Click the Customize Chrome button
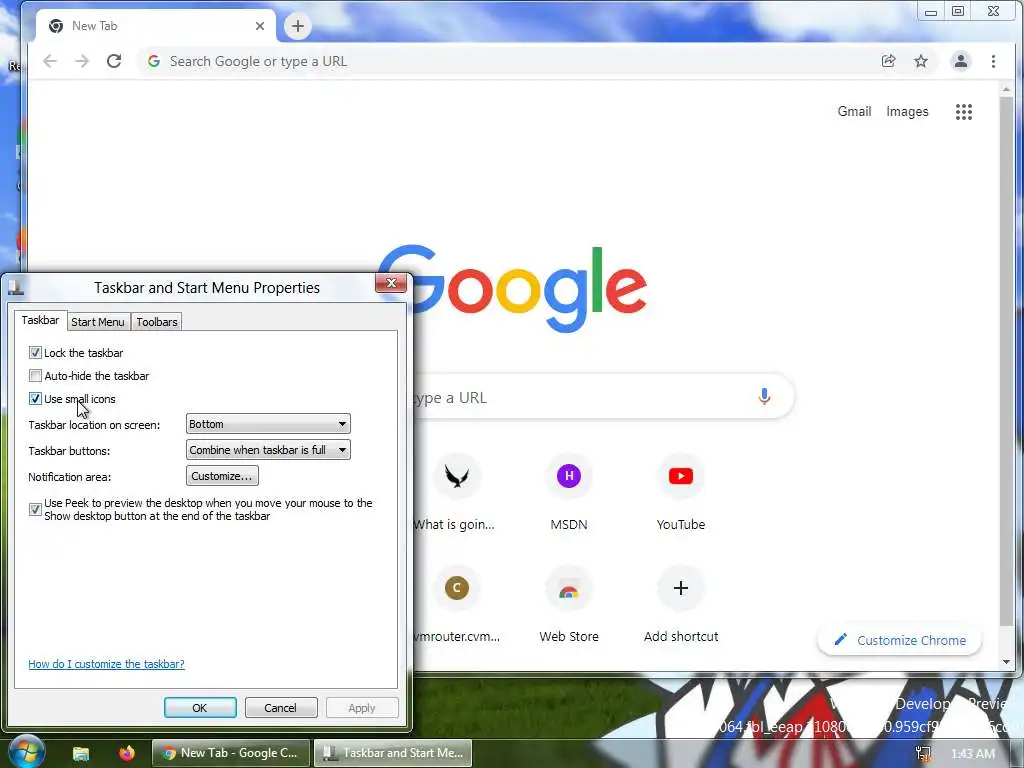The image size is (1024, 768). [899, 640]
